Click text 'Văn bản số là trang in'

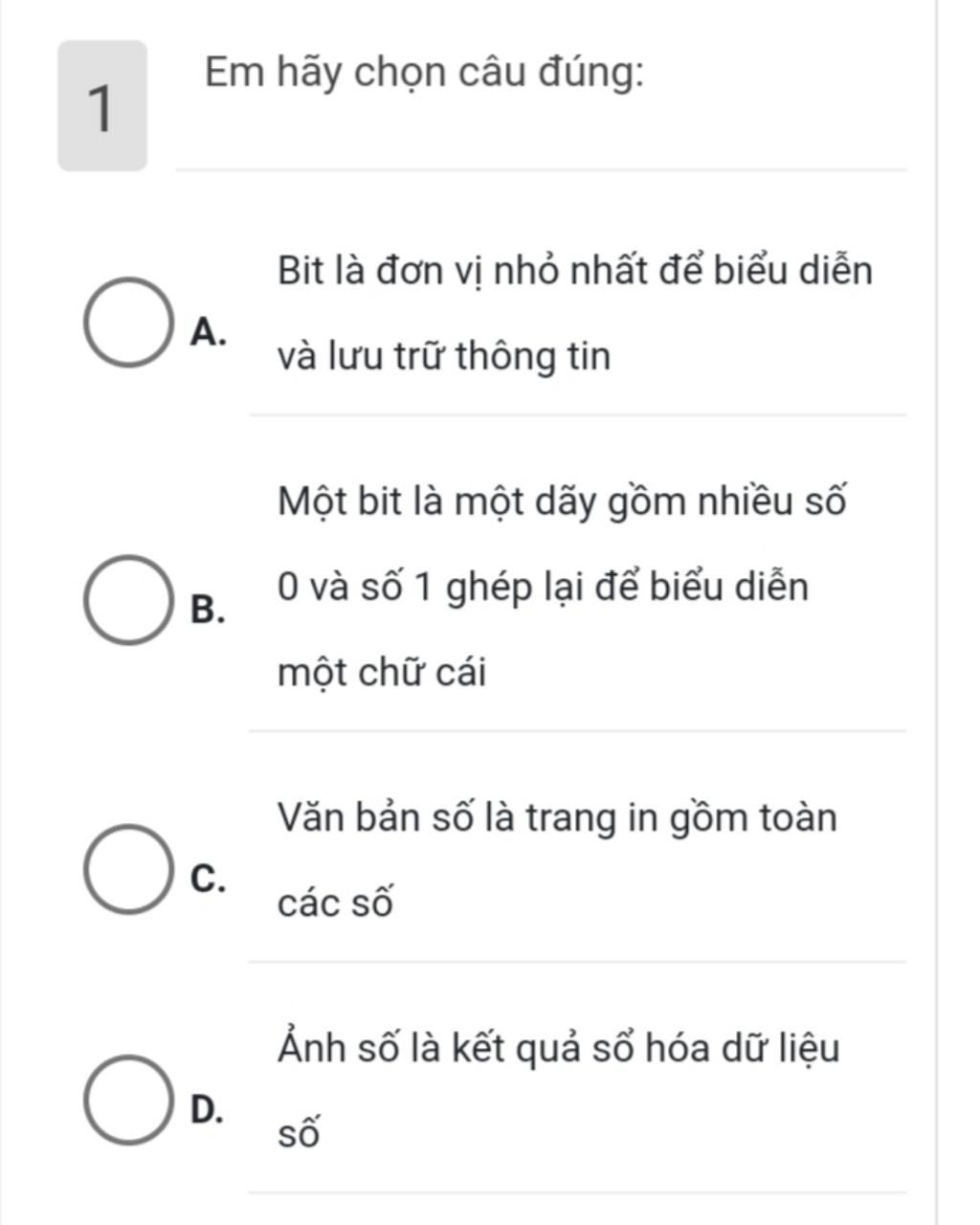tap(461, 818)
